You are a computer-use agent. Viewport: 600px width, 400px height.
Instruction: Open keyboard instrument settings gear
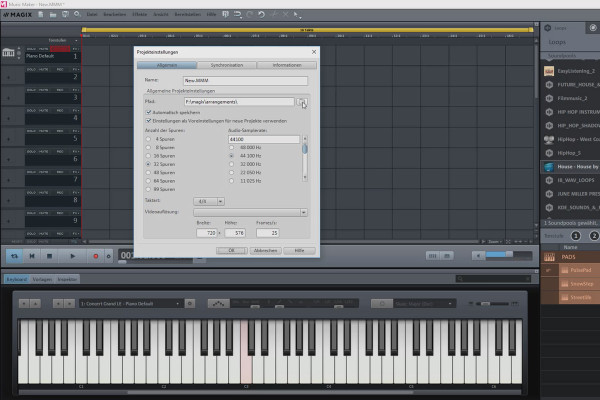(190, 304)
